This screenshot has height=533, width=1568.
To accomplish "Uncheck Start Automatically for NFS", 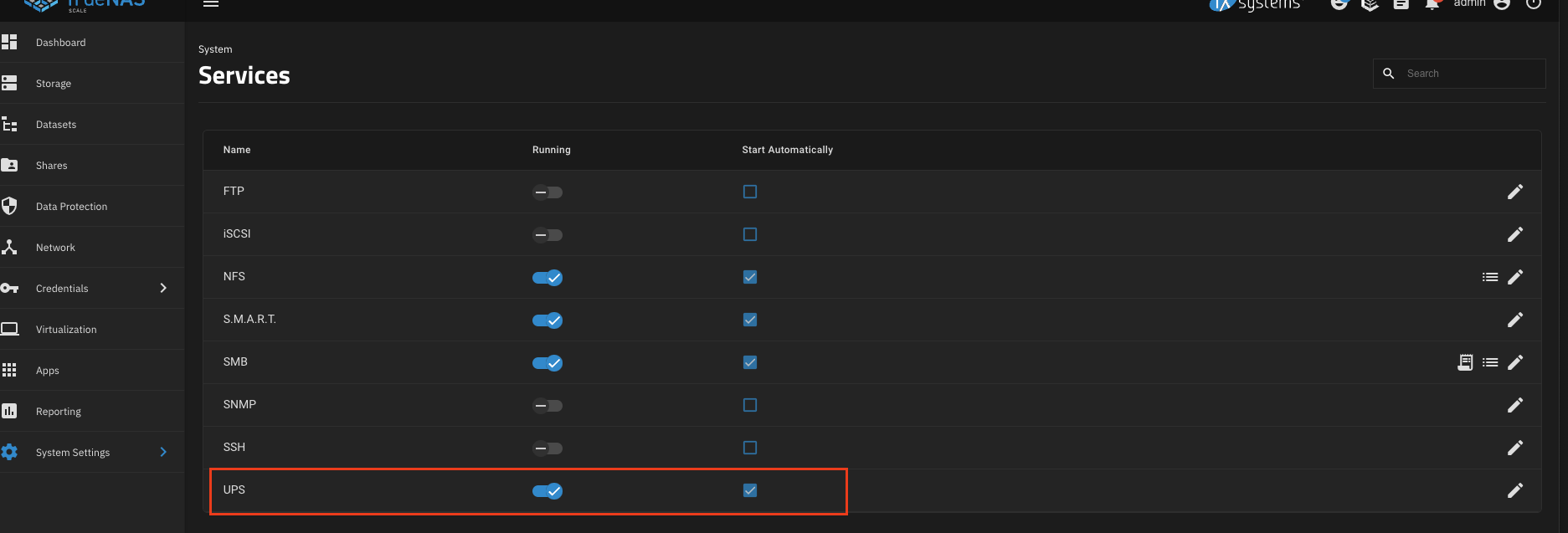I will click(x=750, y=277).
